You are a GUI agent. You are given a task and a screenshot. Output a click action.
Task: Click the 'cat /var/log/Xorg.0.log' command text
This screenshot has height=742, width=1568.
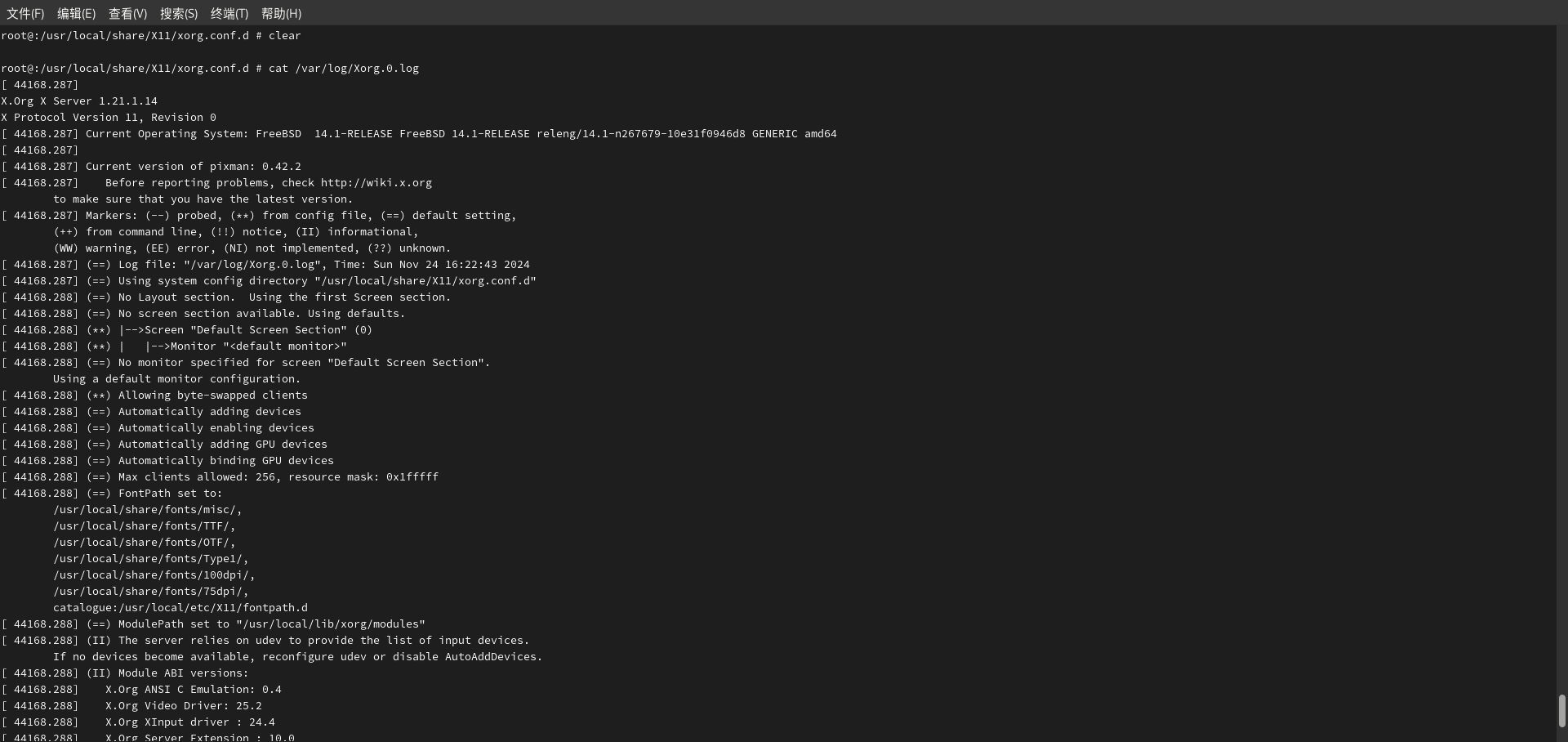344,69
